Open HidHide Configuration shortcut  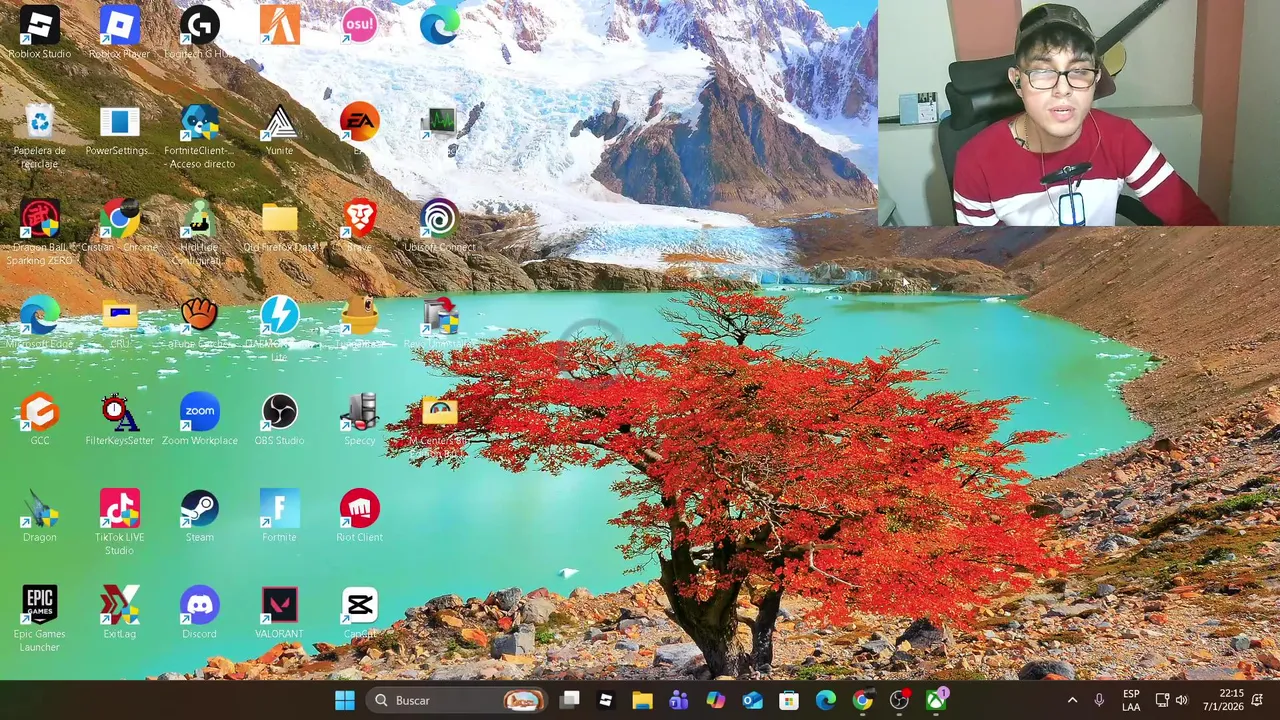199,220
